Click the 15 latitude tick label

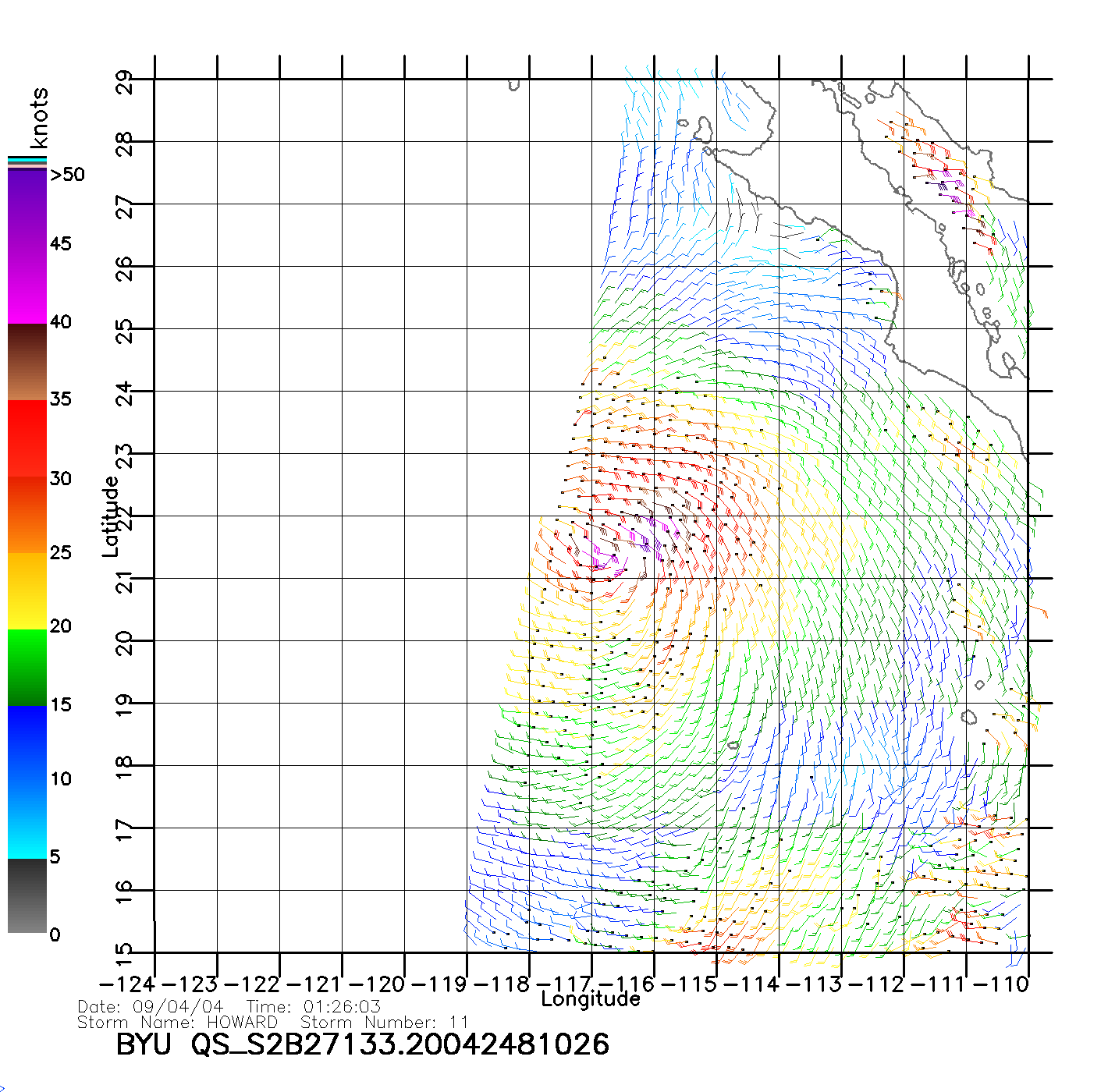pos(124,952)
